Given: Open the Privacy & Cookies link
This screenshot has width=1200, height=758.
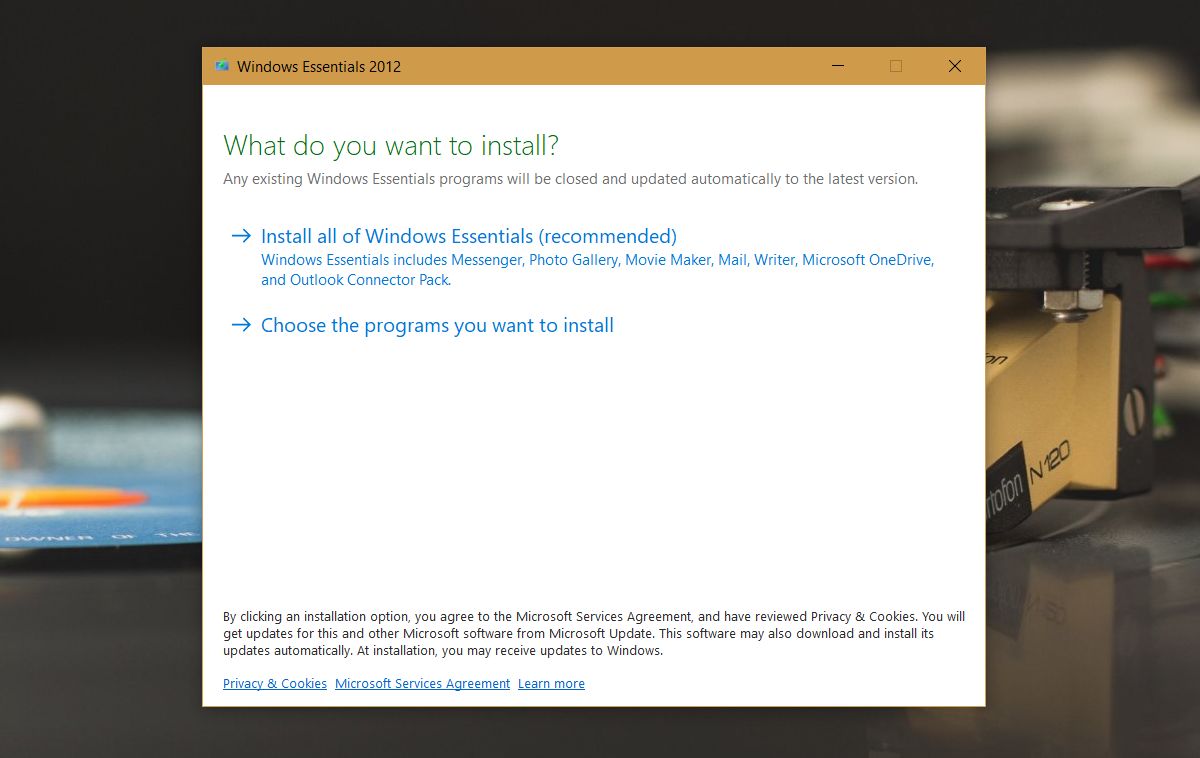Looking at the screenshot, I should pos(275,684).
